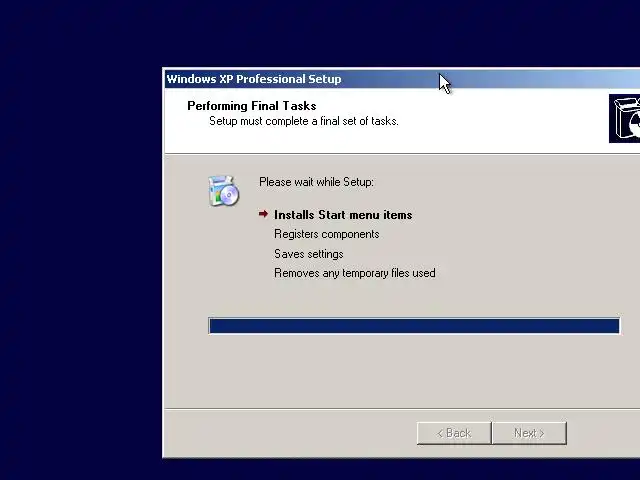Click the Windows setup logo in header

(624, 118)
